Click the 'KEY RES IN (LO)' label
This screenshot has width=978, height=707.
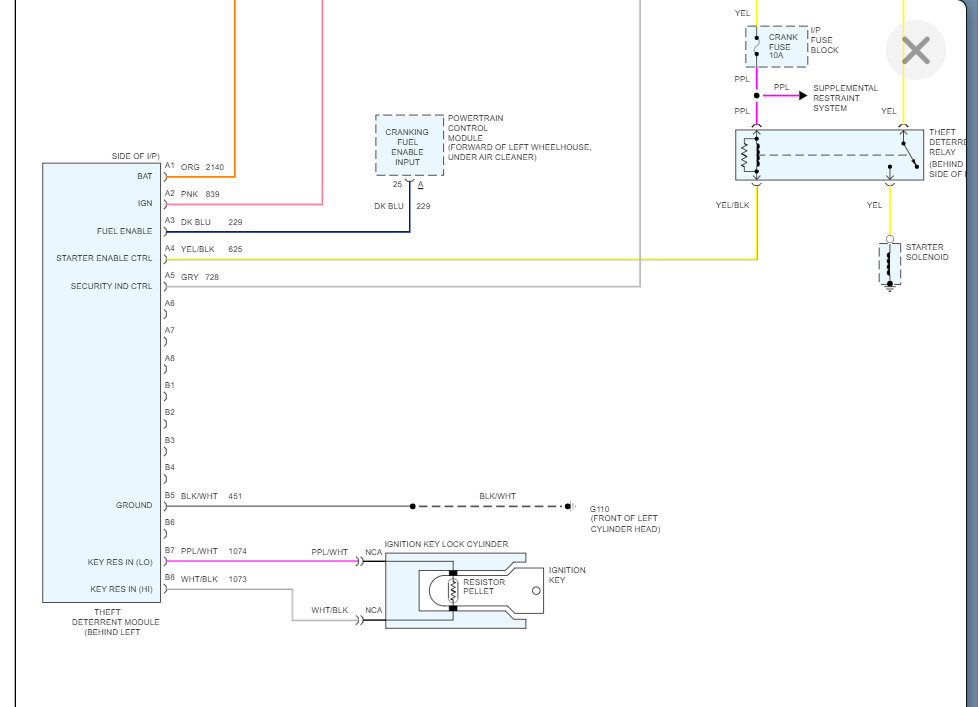pyautogui.click(x=120, y=562)
